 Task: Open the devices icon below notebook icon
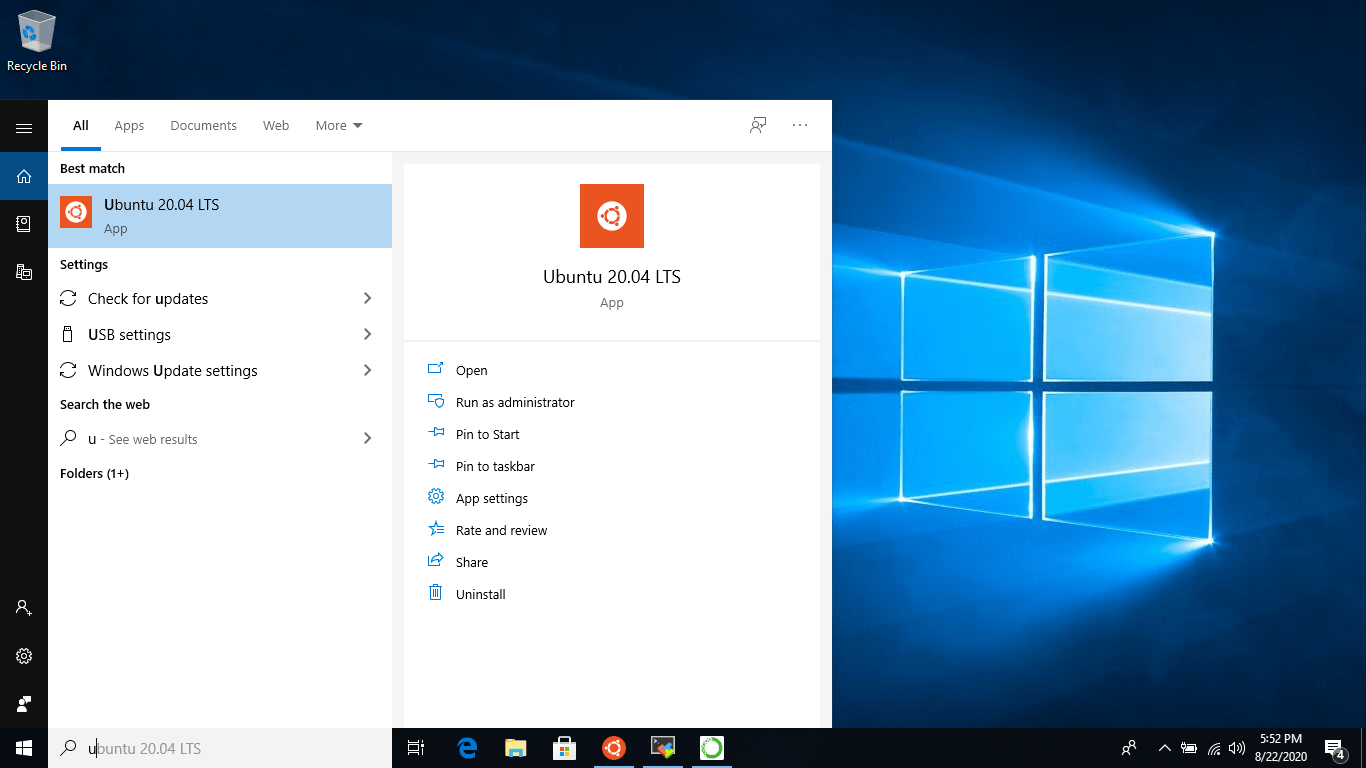24,271
